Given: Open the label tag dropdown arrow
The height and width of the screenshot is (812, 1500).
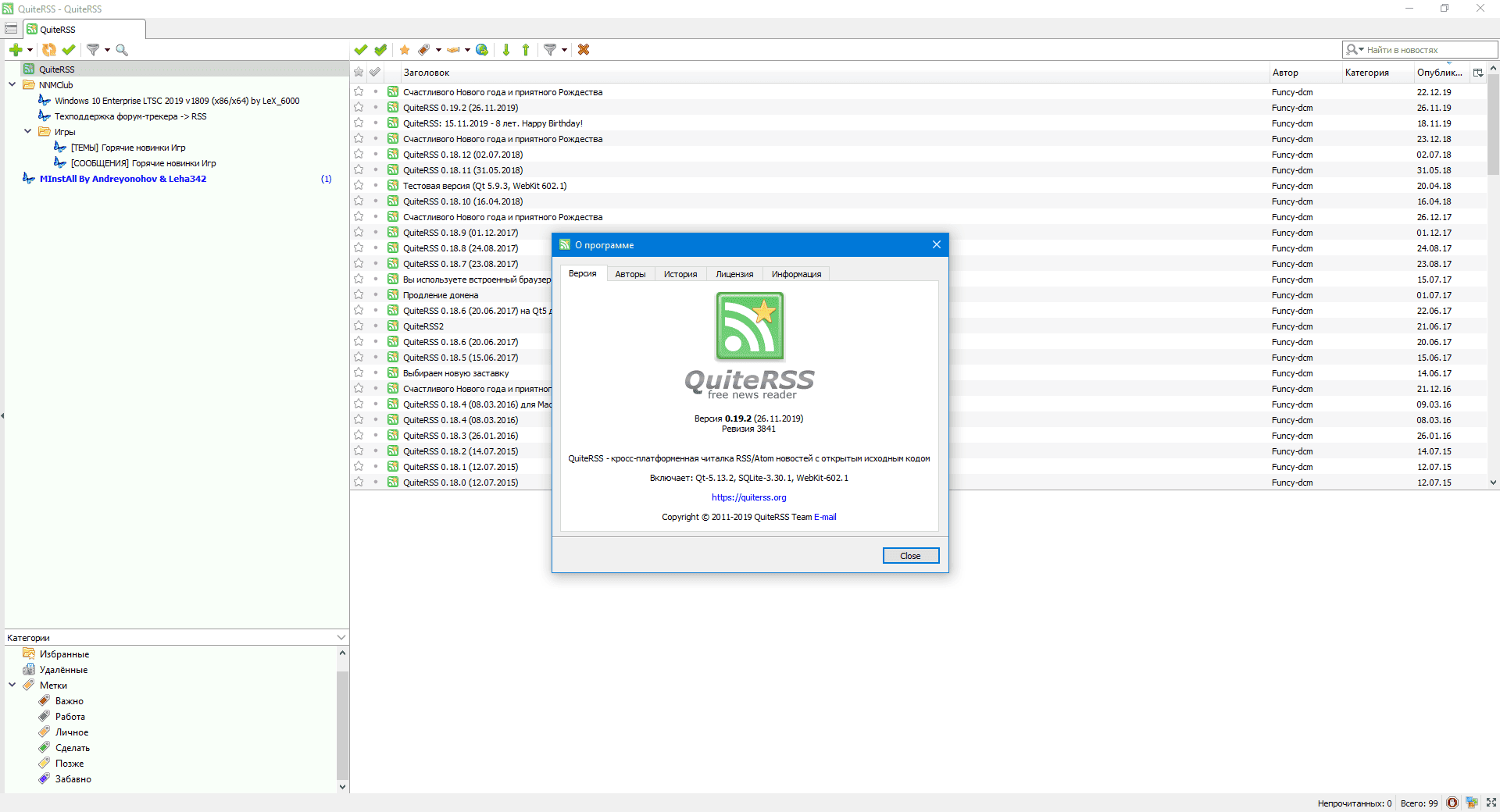Looking at the screenshot, I should (x=438, y=50).
